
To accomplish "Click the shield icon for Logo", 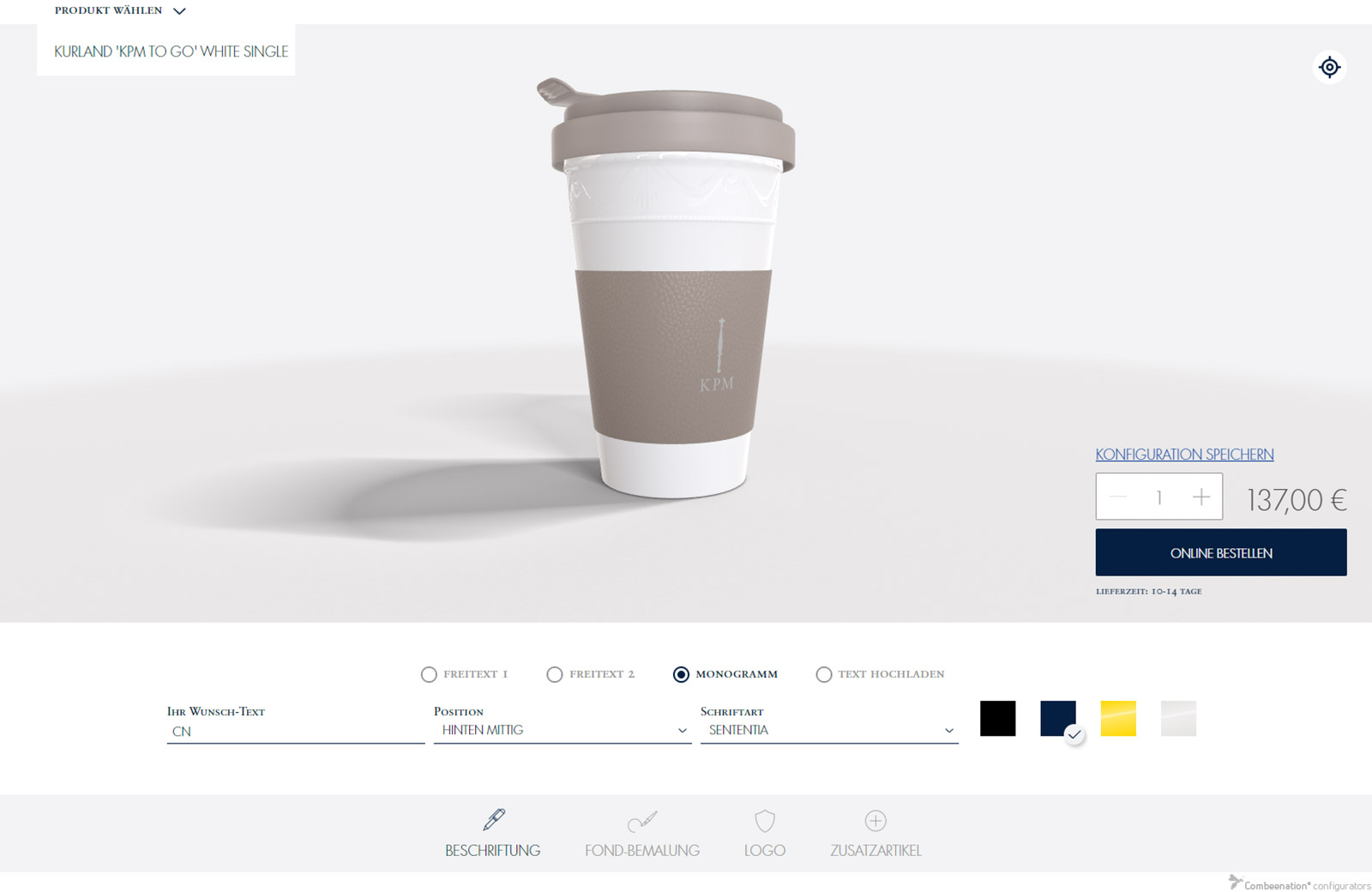I will (x=764, y=821).
